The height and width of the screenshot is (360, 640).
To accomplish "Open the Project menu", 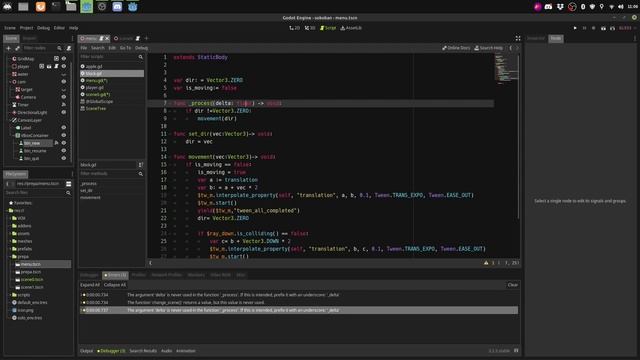I will click(27, 28).
